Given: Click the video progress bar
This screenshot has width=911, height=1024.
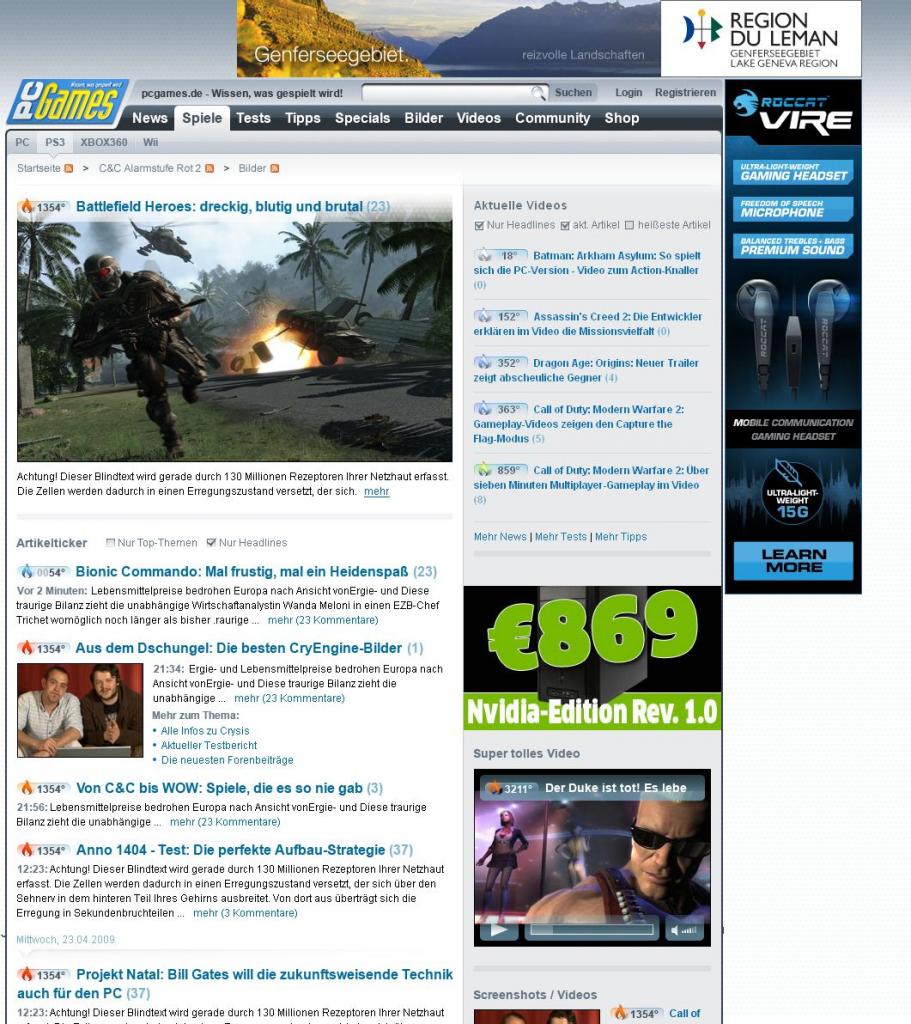Looking at the screenshot, I should 592,930.
